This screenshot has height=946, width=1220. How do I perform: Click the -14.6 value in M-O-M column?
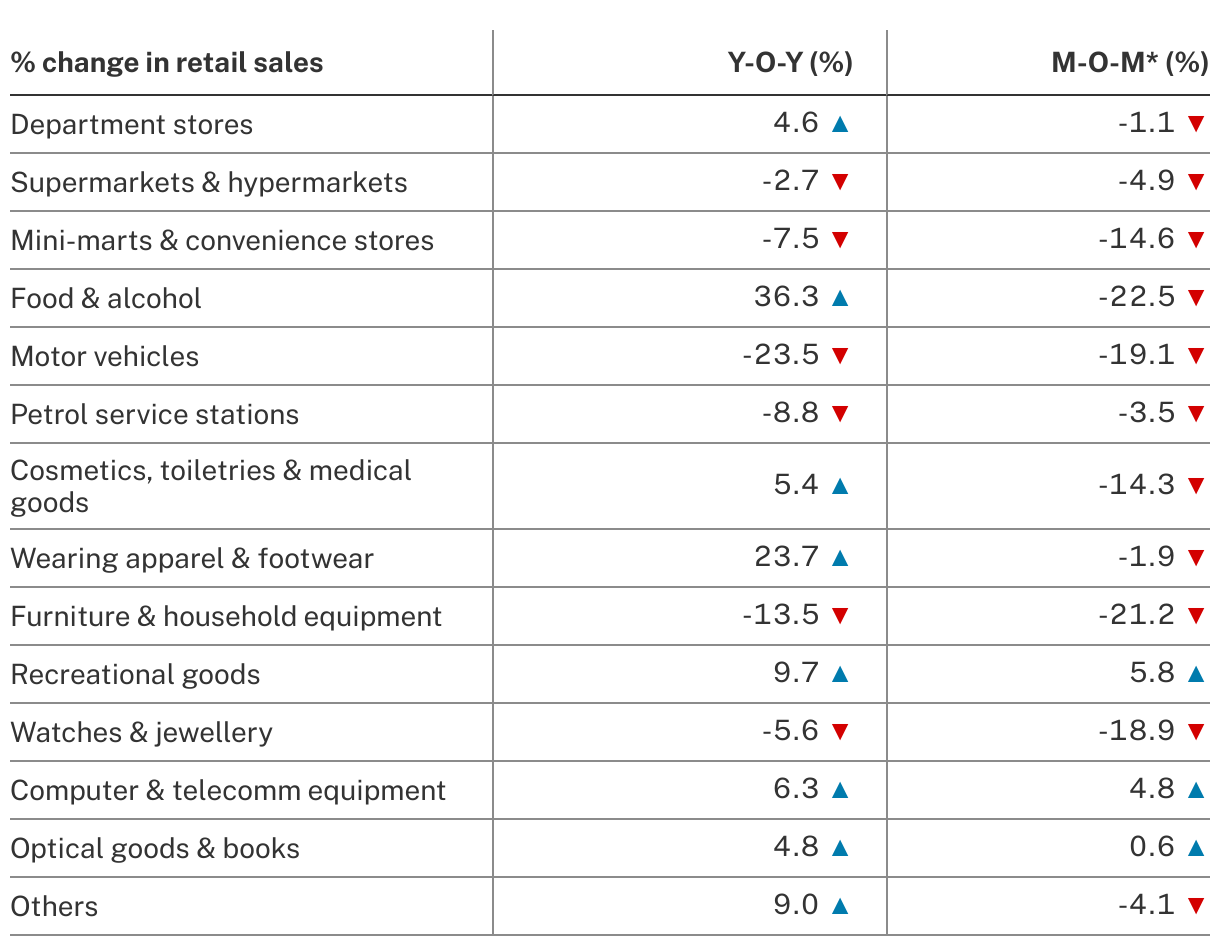click(x=1137, y=240)
